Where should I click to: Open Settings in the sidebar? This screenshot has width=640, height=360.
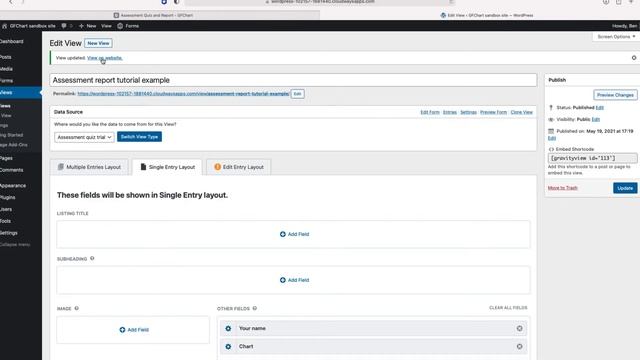[9, 233]
